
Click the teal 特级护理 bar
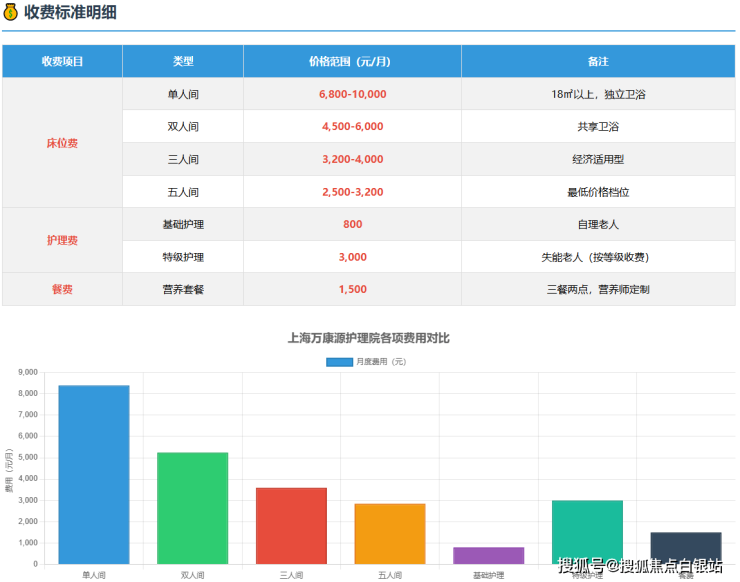(x=587, y=531)
